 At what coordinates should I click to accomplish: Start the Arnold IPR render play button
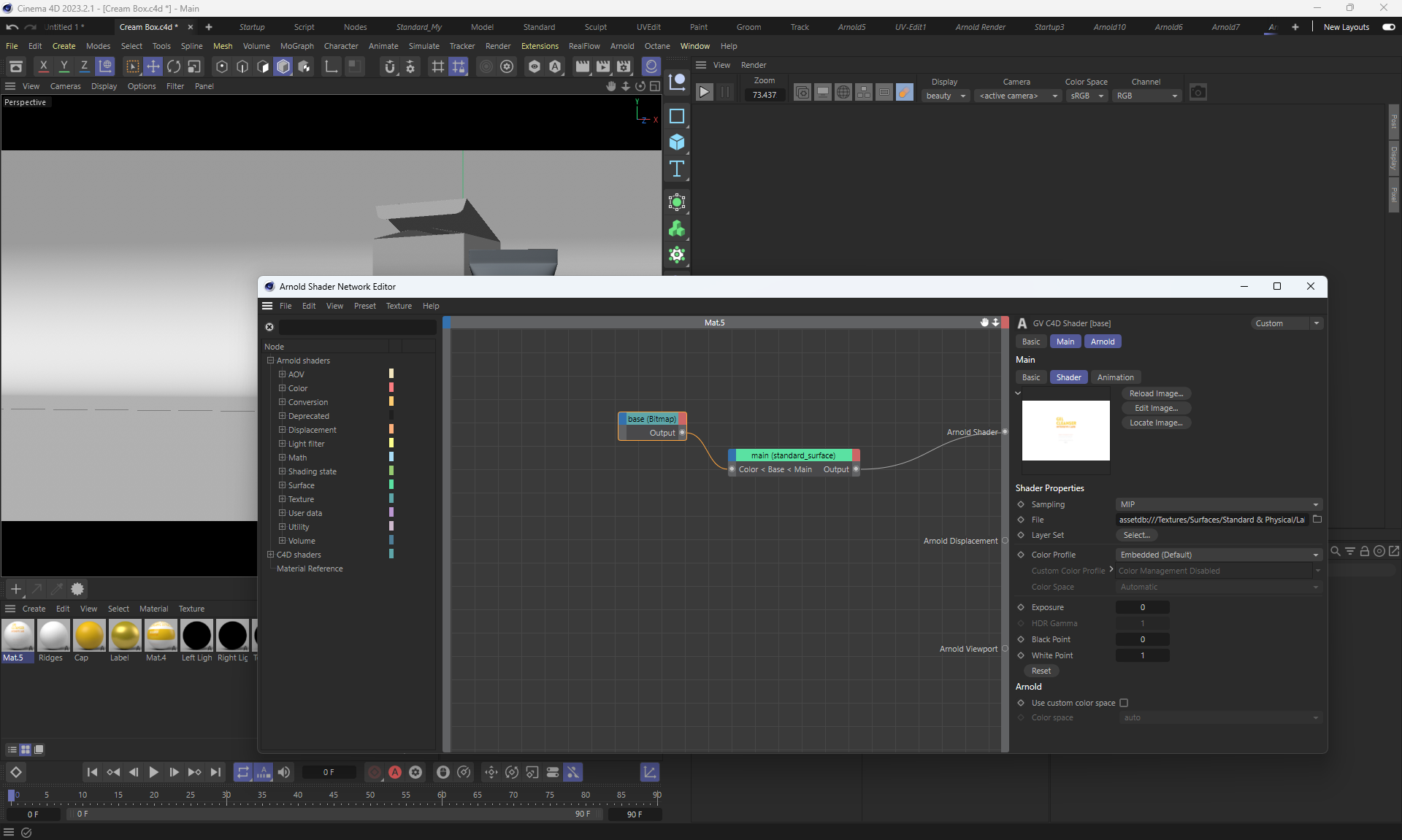[x=704, y=93]
